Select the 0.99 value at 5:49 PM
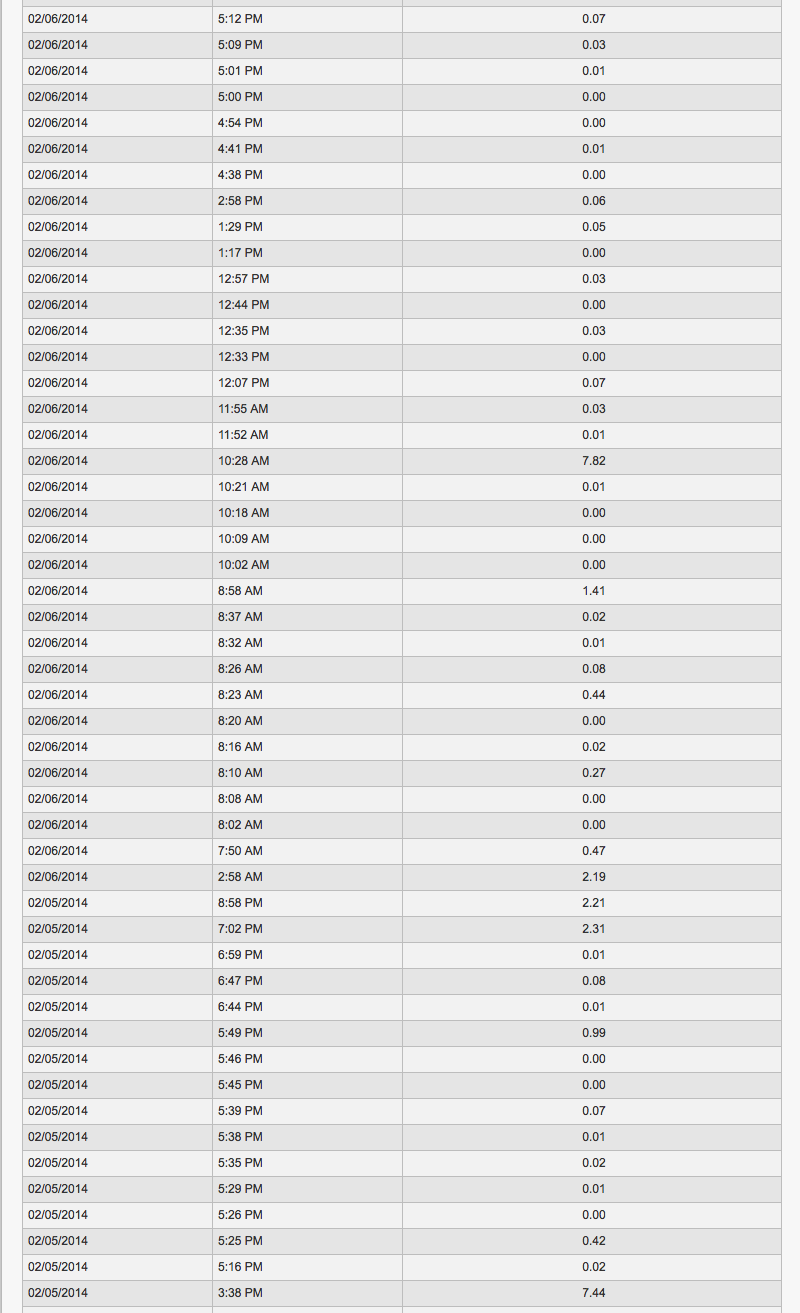Screen dimensions: 800x1313 point(593,1033)
